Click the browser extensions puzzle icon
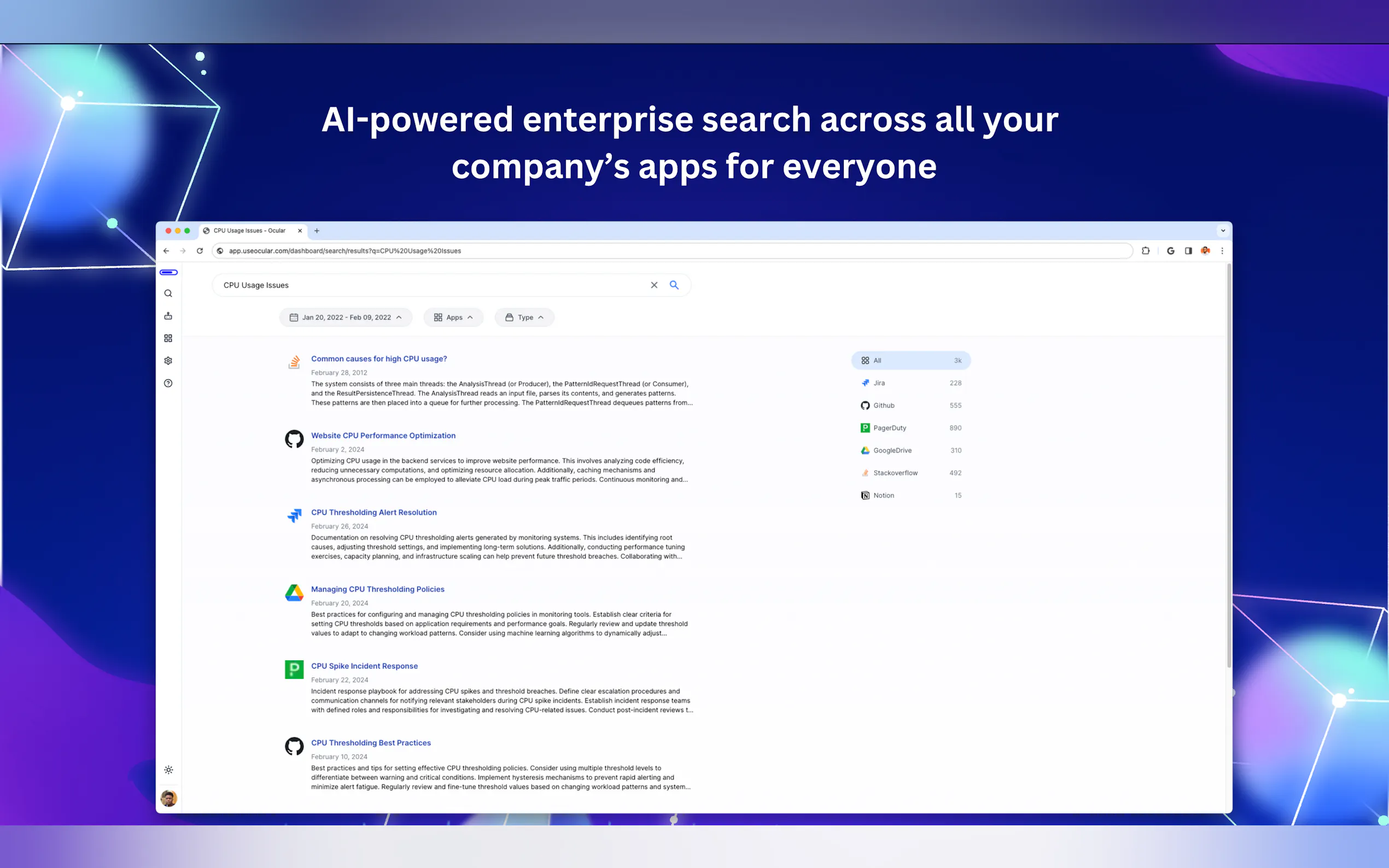Viewport: 1389px width, 868px height. point(1146,251)
